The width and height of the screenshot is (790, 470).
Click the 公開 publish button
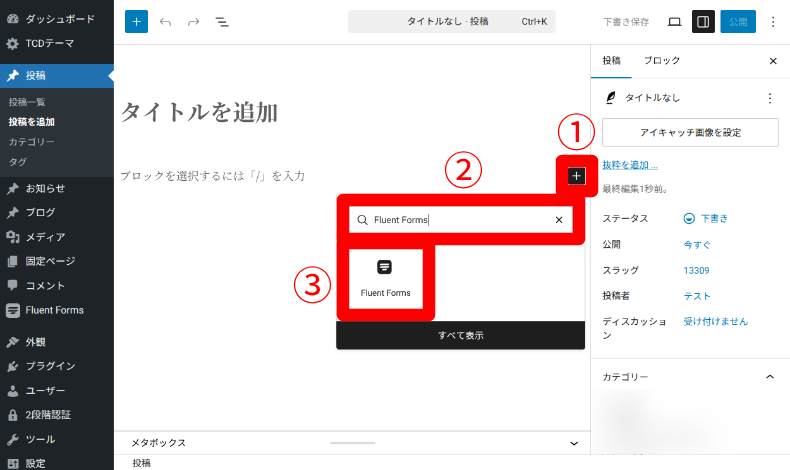pyautogui.click(x=738, y=22)
